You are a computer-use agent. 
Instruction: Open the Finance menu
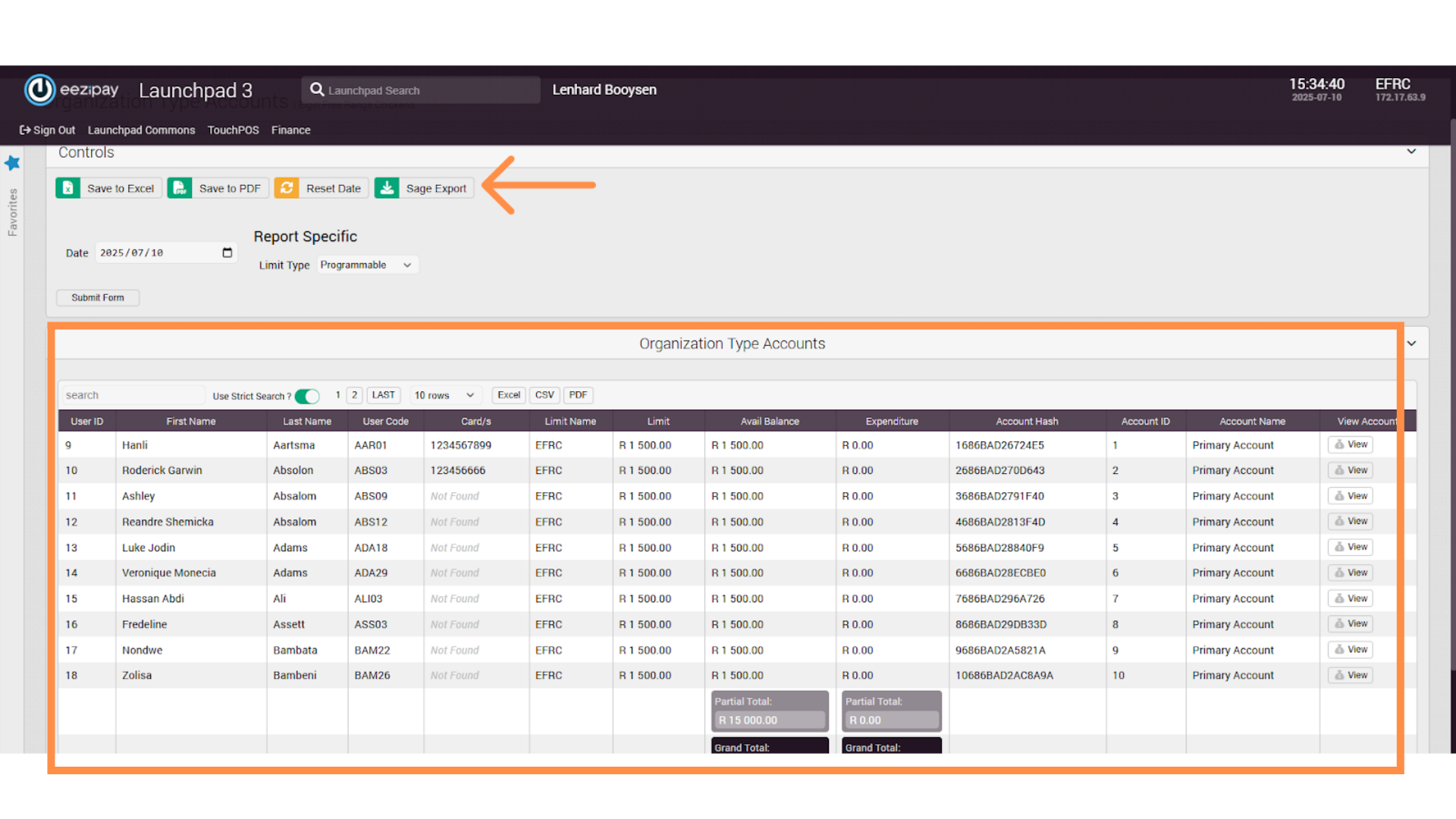click(291, 130)
